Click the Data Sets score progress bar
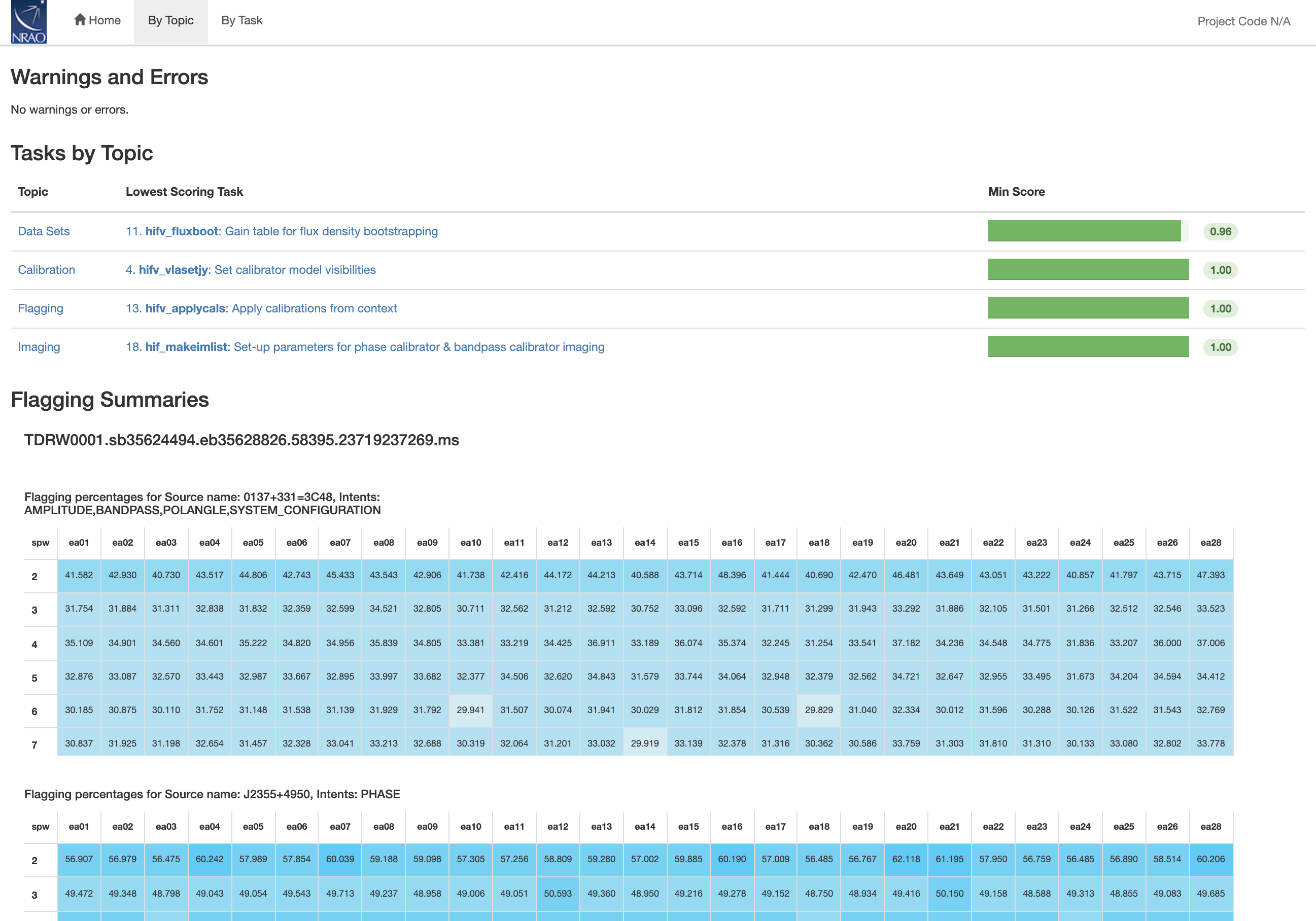 [x=1088, y=231]
